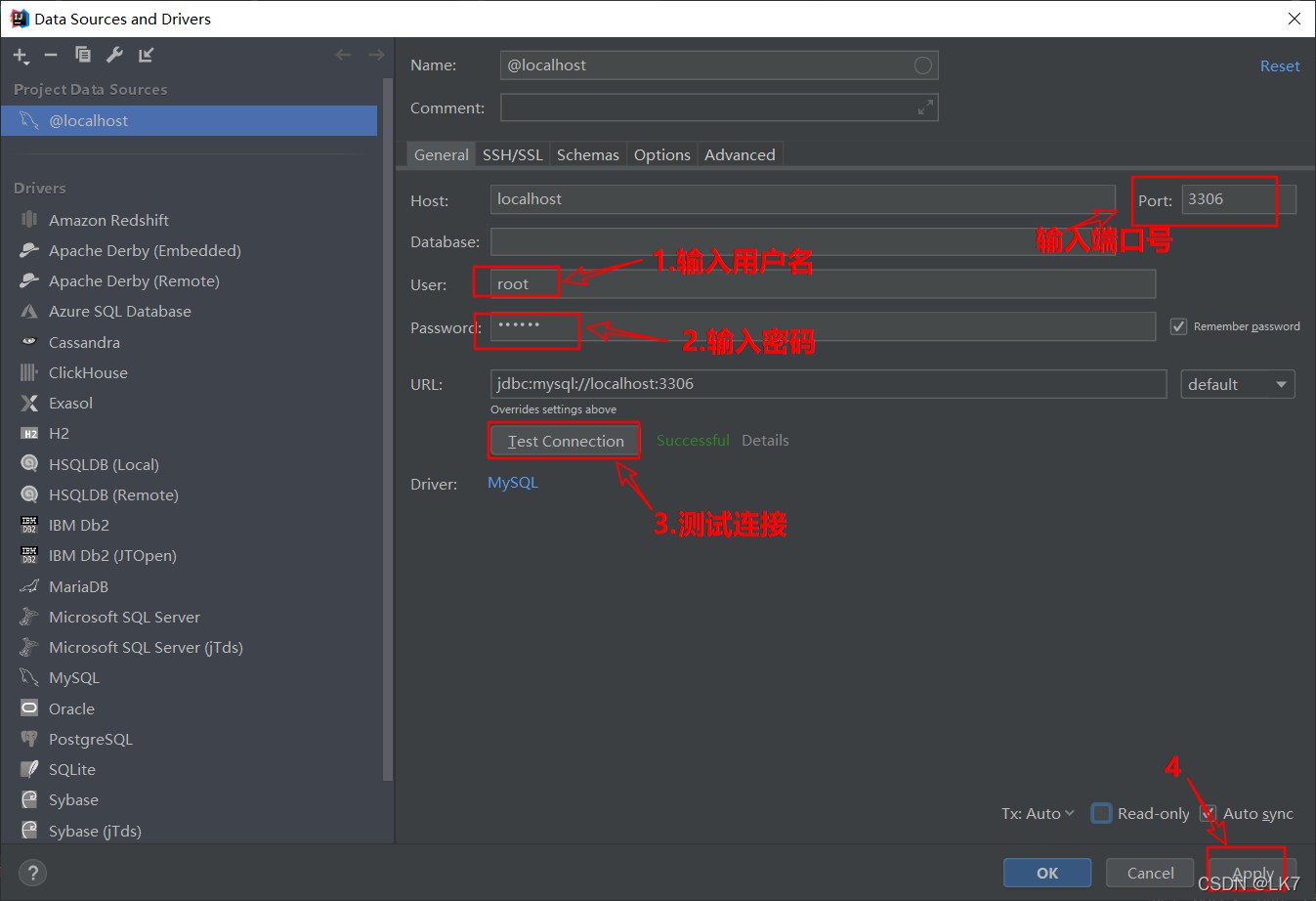Image resolution: width=1316 pixels, height=901 pixels.
Task: Disable Remember password
Action: (x=1178, y=326)
